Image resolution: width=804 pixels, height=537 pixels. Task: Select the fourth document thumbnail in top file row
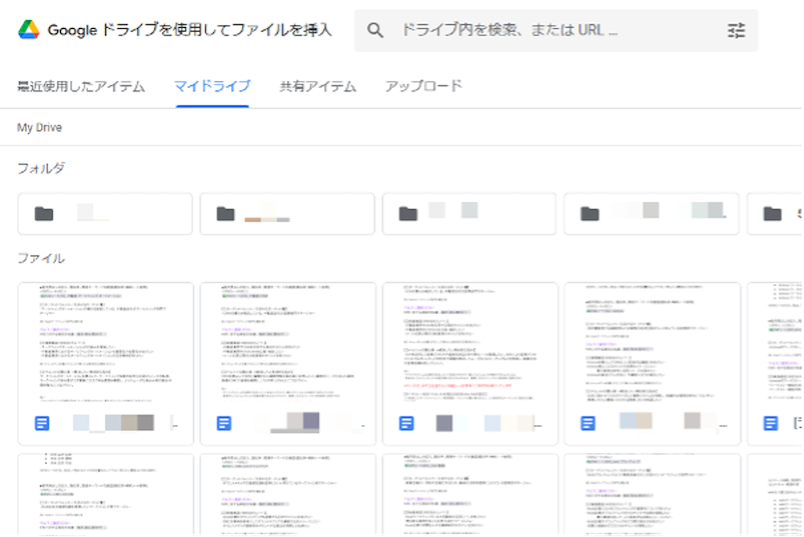pos(652,364)
